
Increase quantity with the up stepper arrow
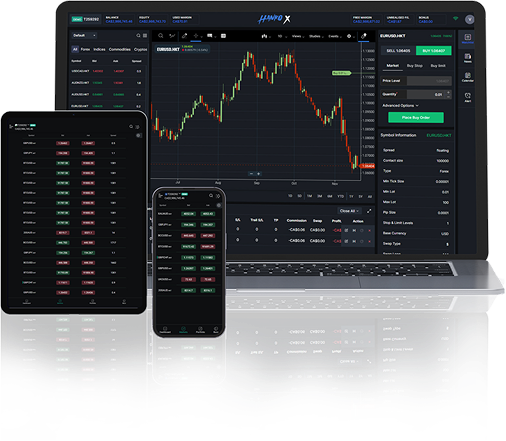[x=448, y=92]
